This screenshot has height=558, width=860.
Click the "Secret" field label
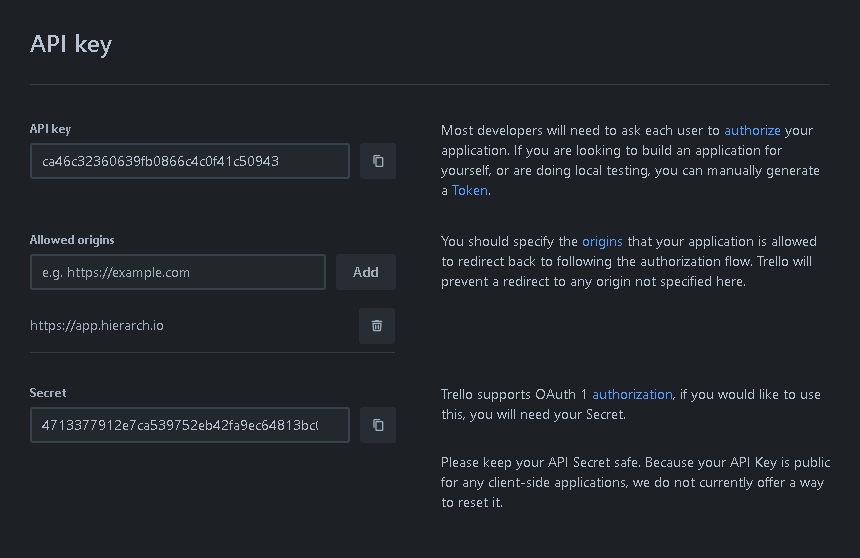pos(48,393)
